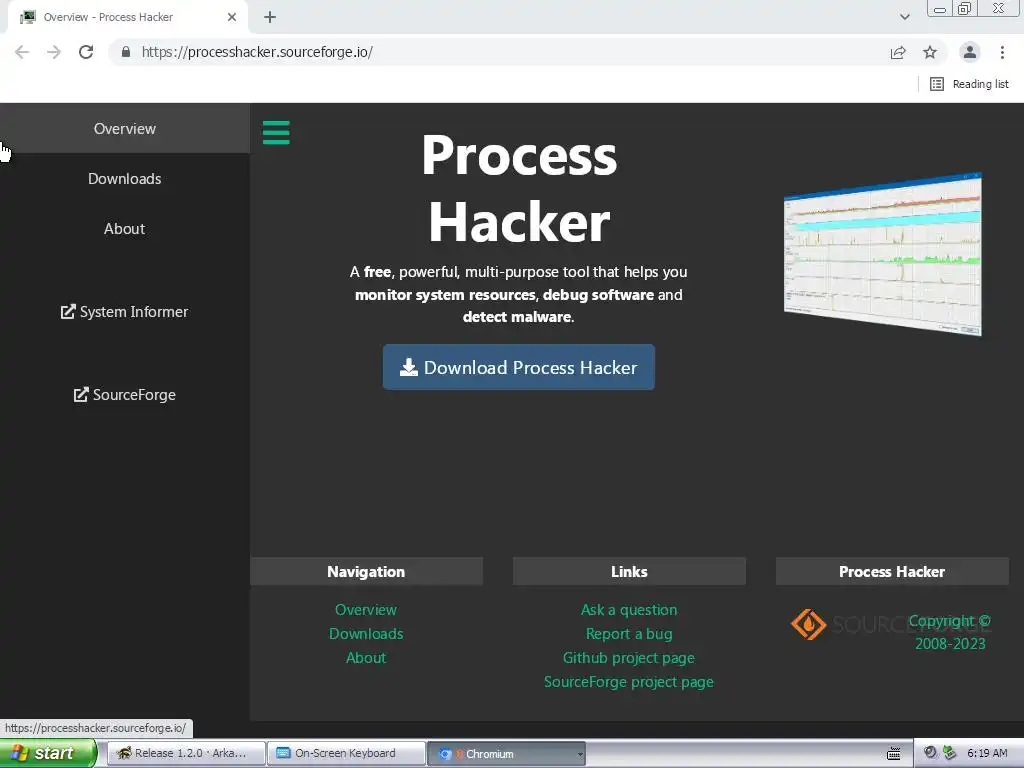Image resolution: width=1024 pixels, height=768 pixels.
Task: Click the padlock site info icon
Action: 126,52
